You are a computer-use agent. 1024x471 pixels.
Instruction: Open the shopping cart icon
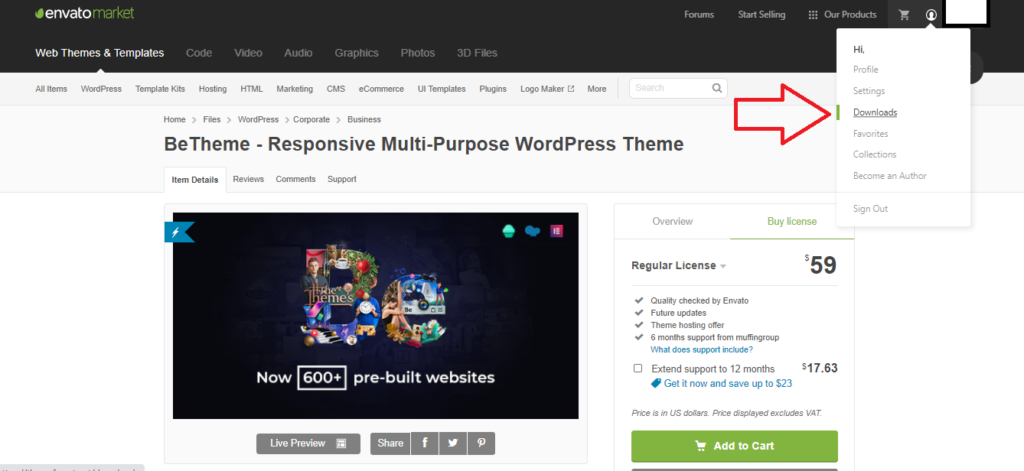(904, 14)
